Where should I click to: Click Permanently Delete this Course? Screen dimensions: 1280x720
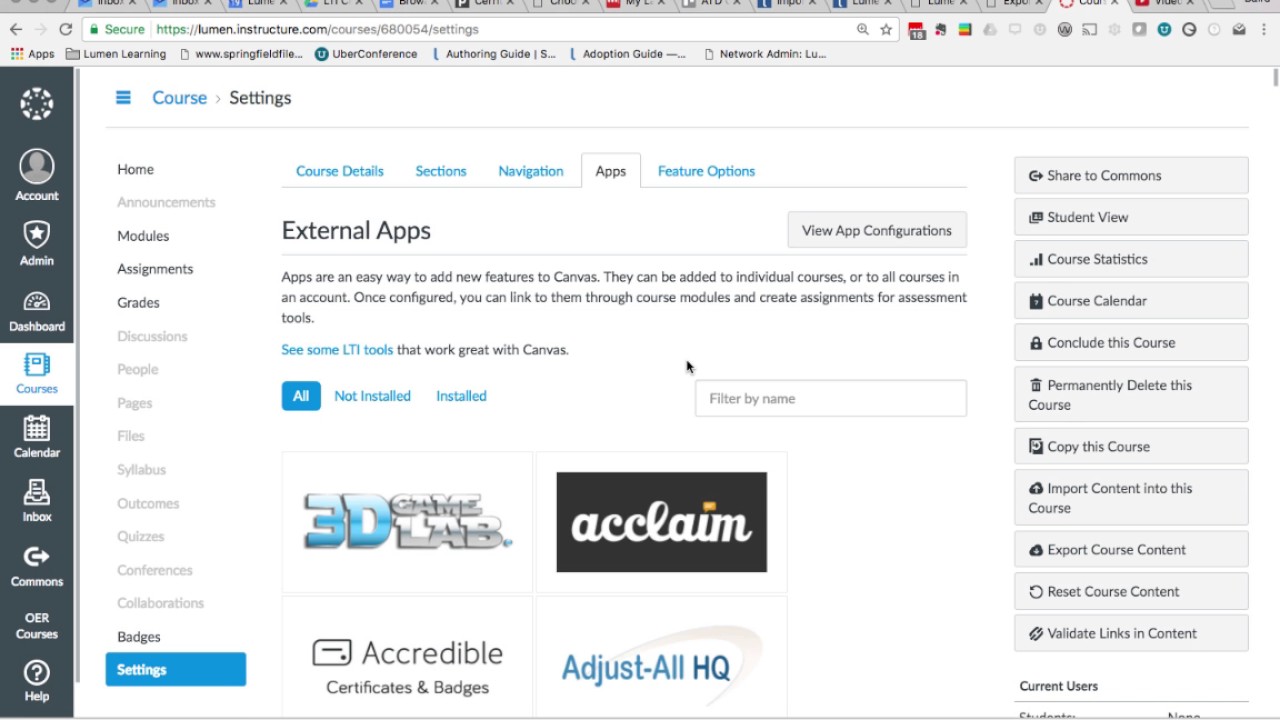[1131, 394]
